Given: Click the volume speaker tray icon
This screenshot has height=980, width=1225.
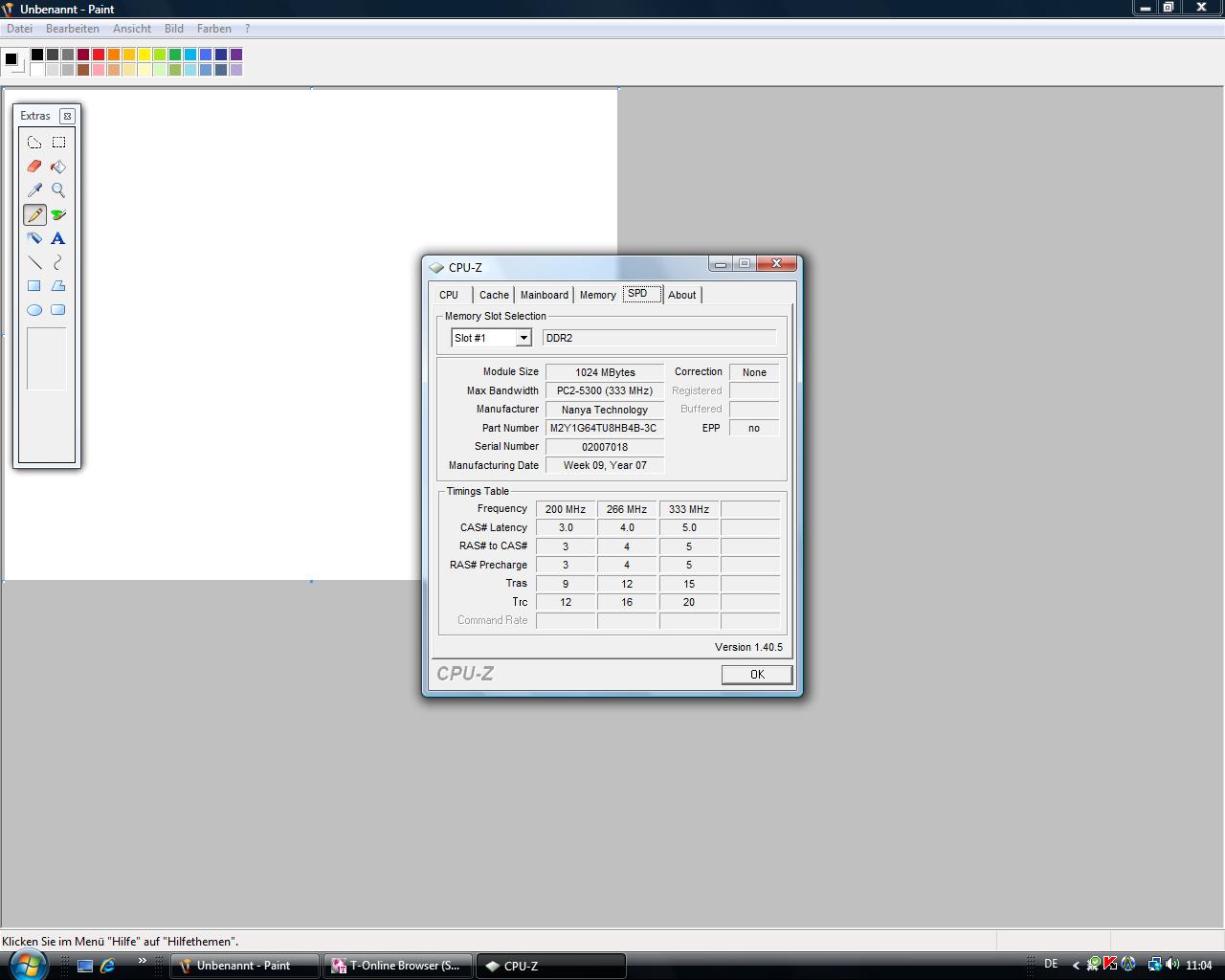Looking at the screenshot, I should [1172, 965].
